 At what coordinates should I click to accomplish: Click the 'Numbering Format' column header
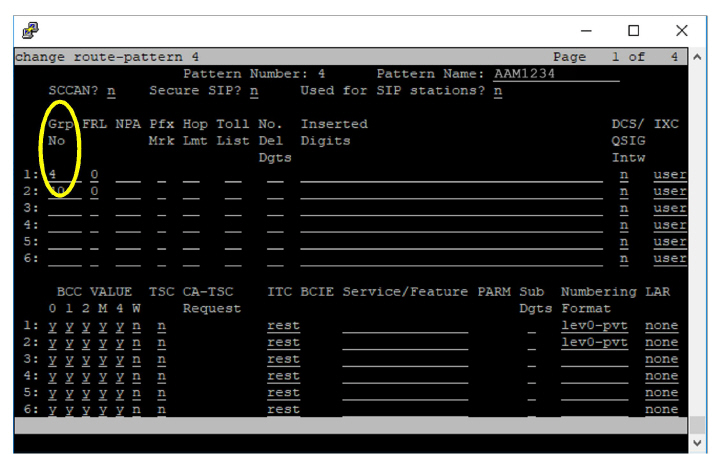coord(599,300)
